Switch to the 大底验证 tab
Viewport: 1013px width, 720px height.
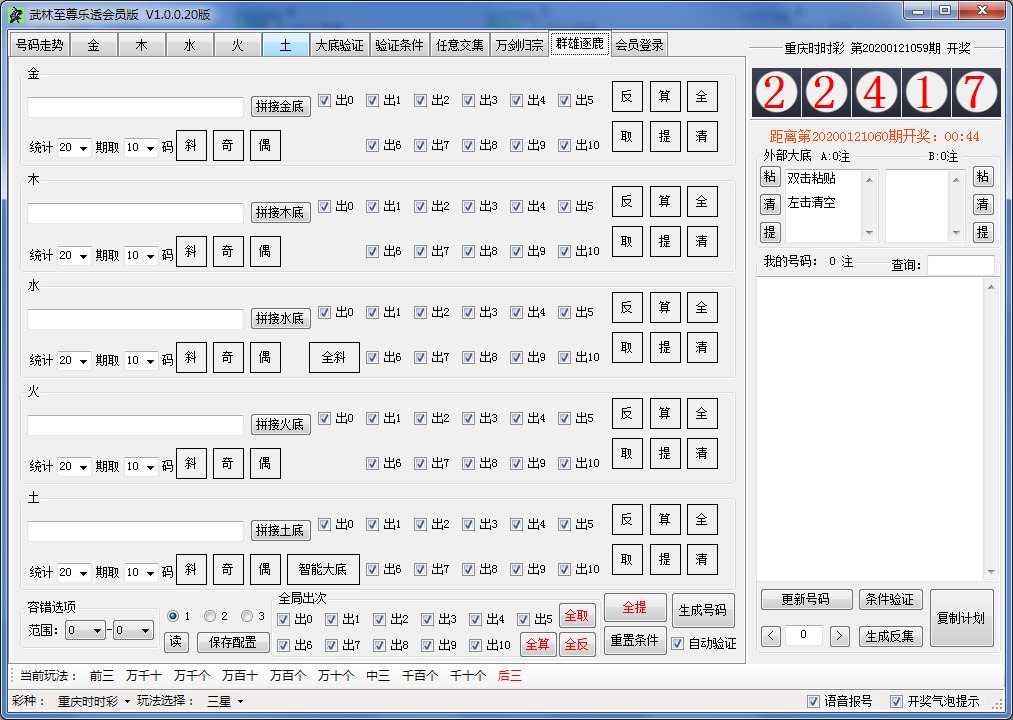point(339,45)
